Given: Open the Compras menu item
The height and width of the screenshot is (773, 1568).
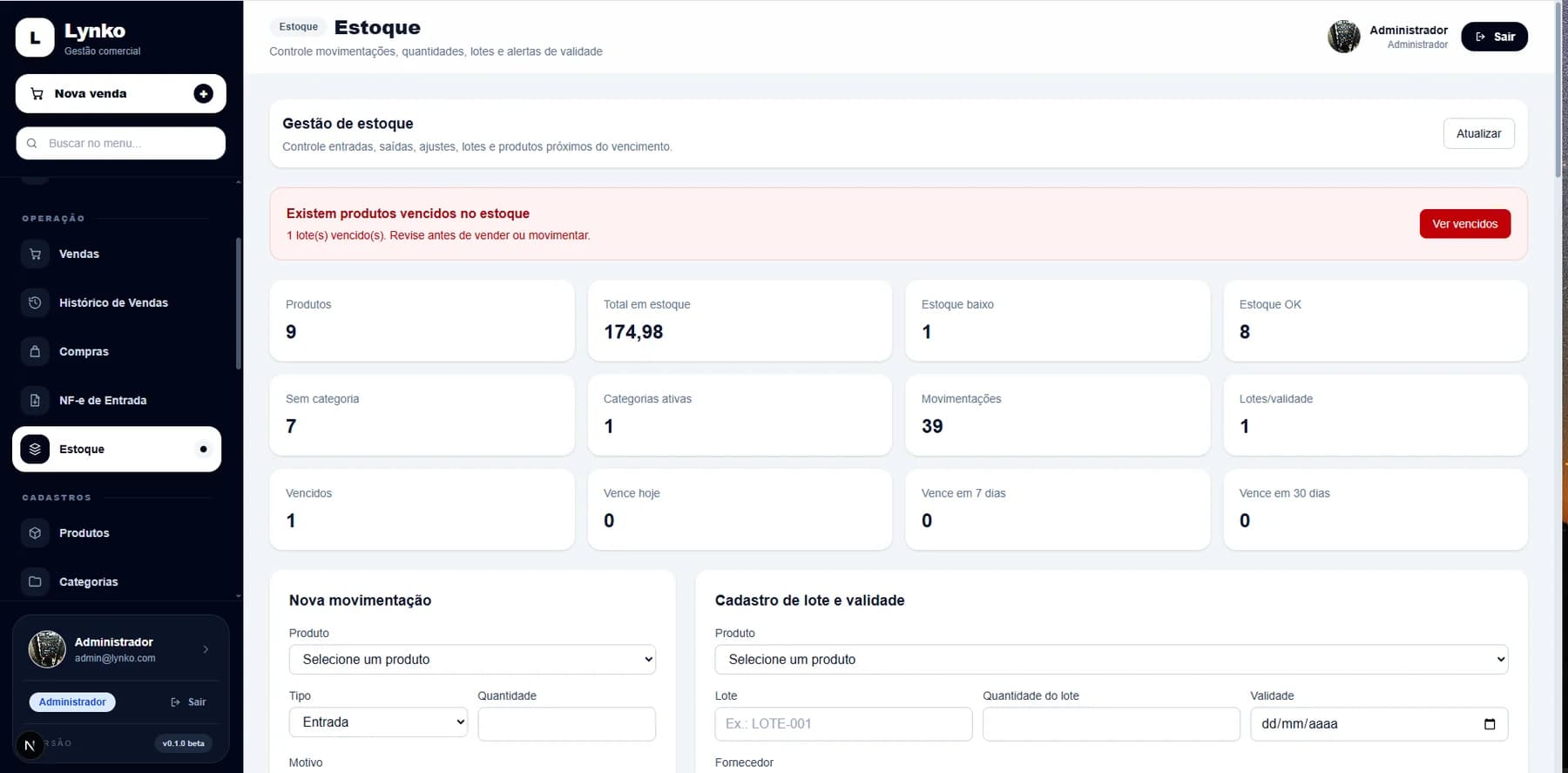Looking at the screenshot, I should pos(117,351).
